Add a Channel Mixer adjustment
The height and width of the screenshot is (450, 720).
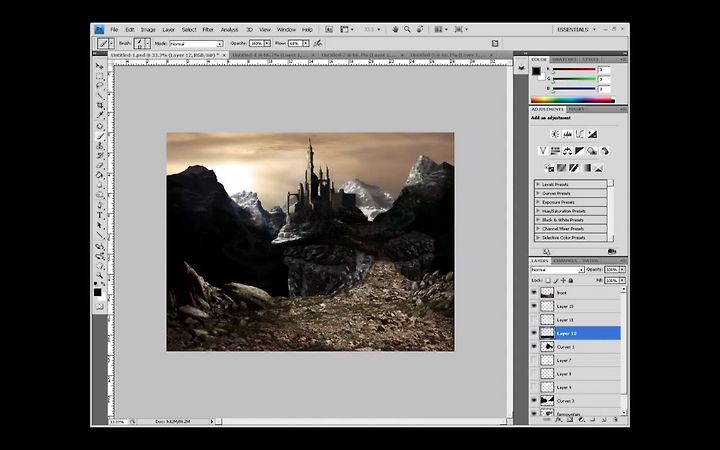[605, 151]
